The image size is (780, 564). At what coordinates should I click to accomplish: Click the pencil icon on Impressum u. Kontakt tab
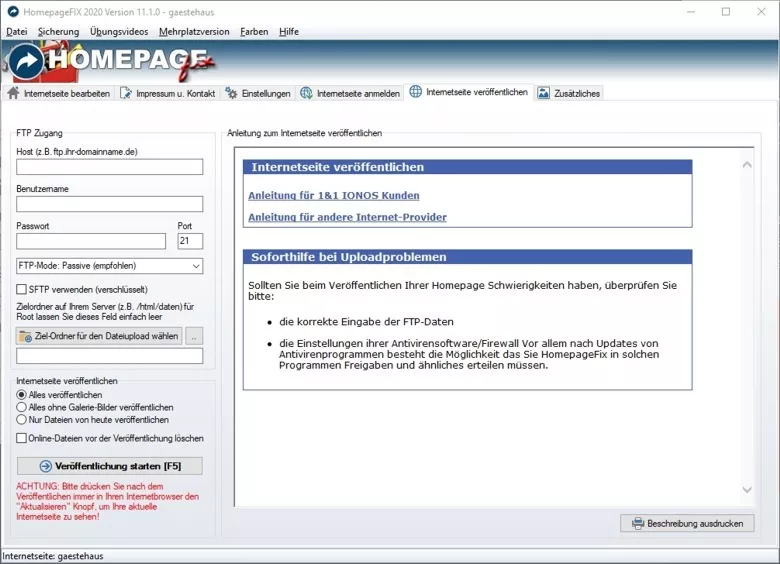126,94
